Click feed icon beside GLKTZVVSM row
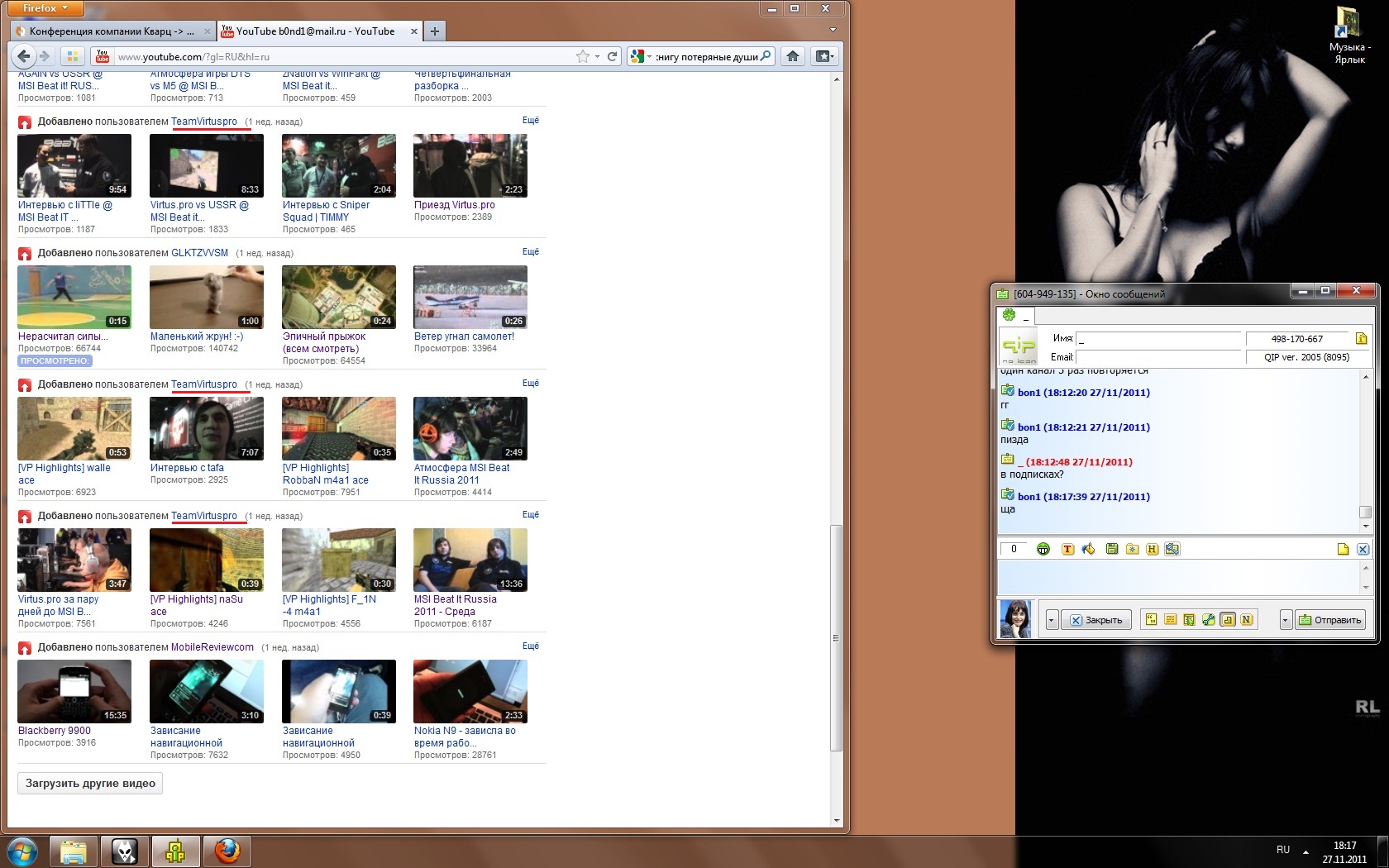Viewport: 1389px width, 868px height. pyautogui.click(x=25, y=254)
